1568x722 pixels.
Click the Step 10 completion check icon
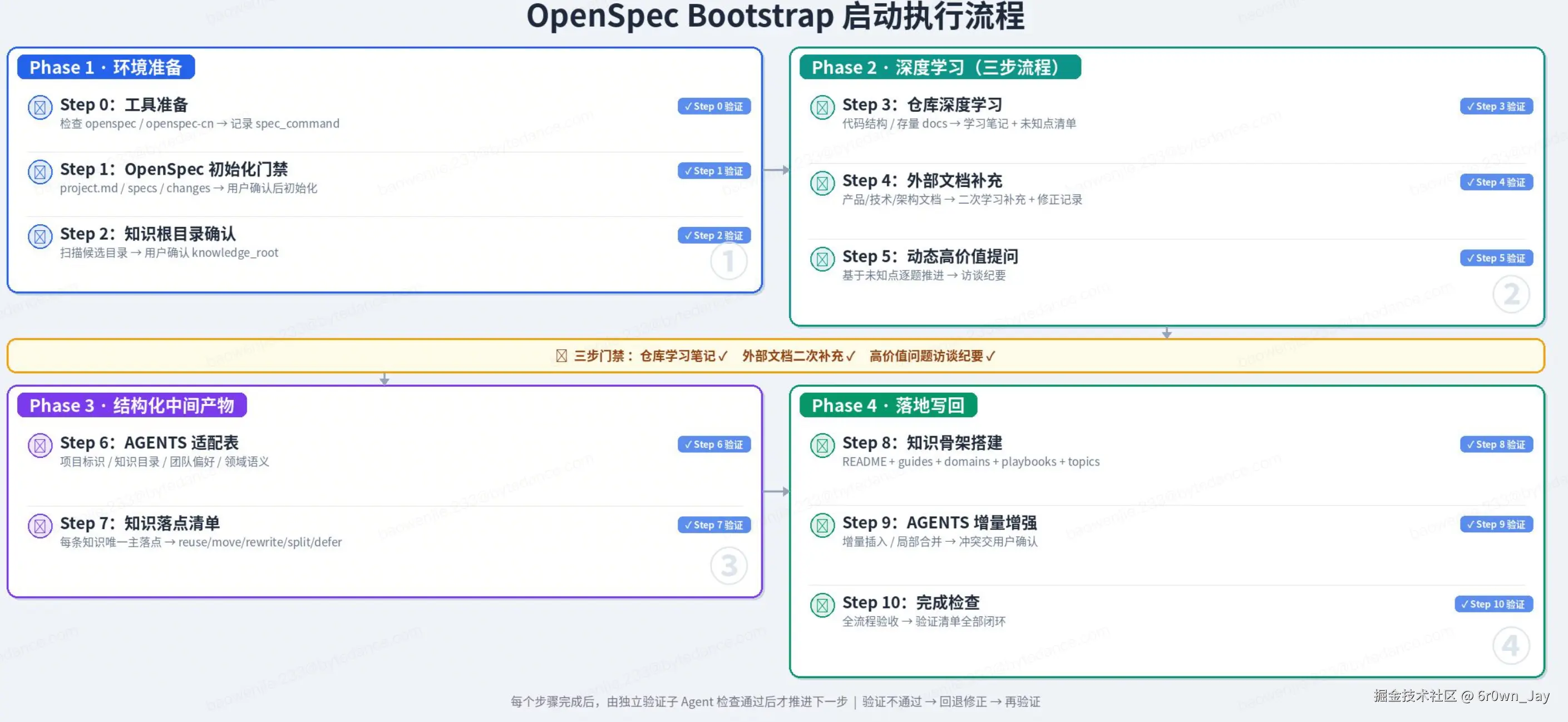point(822,605)
